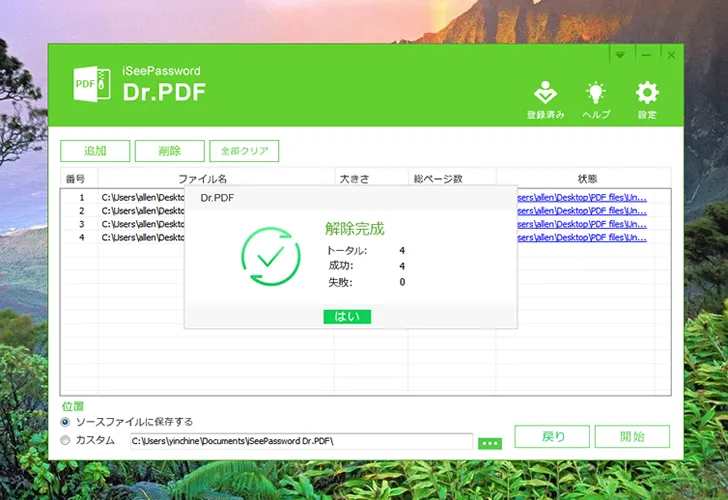The height and width of the screenshot is (500, 728).
Task: Open the status link in row 1
Action: click(x=582, y=197)
